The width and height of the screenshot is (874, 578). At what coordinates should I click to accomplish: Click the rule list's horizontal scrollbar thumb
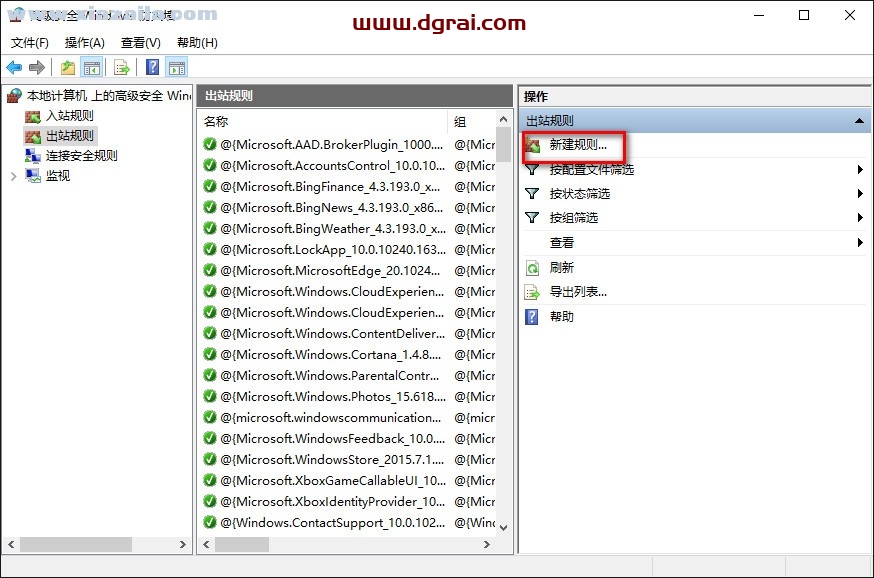tap(242, 544)
